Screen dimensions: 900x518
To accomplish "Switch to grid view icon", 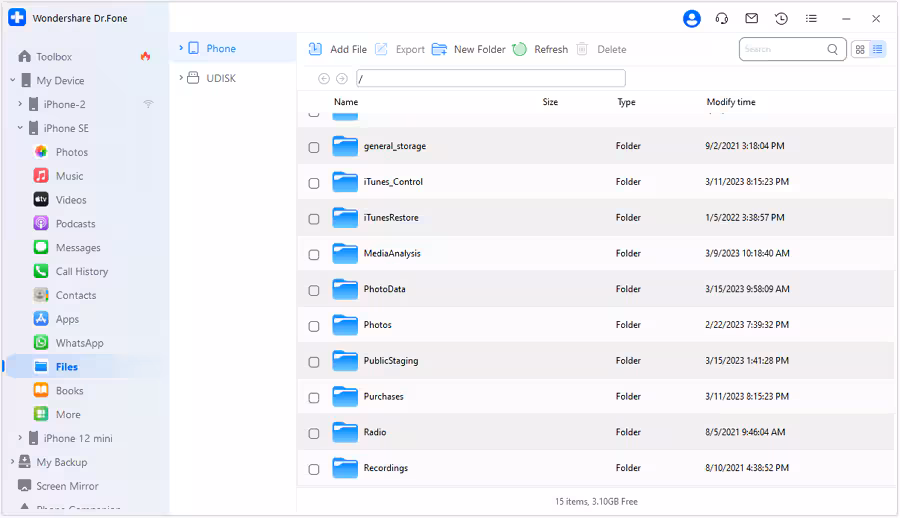I will tap(860, 49).
